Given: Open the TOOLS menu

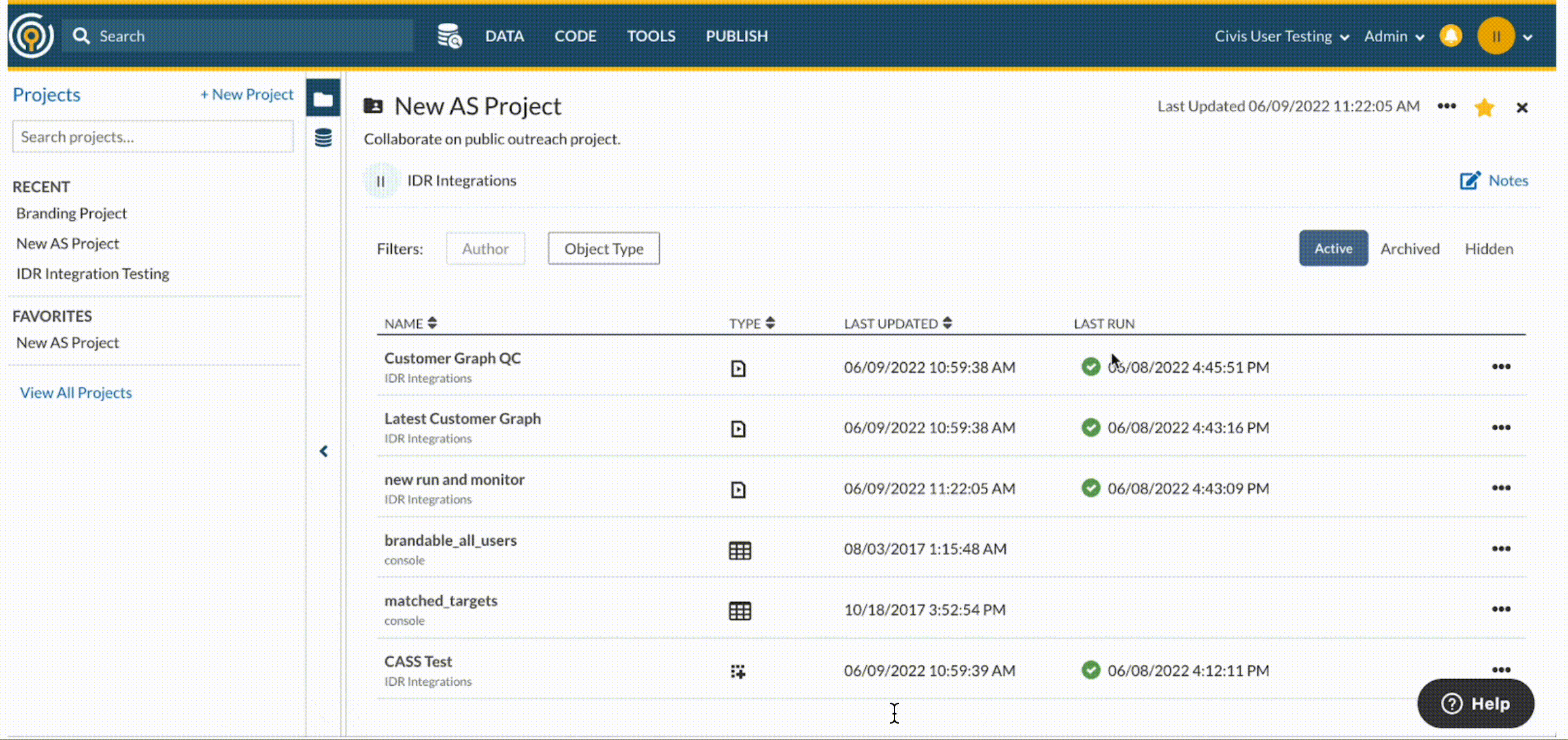Looking at the screenshot, I should coord(651,36).
